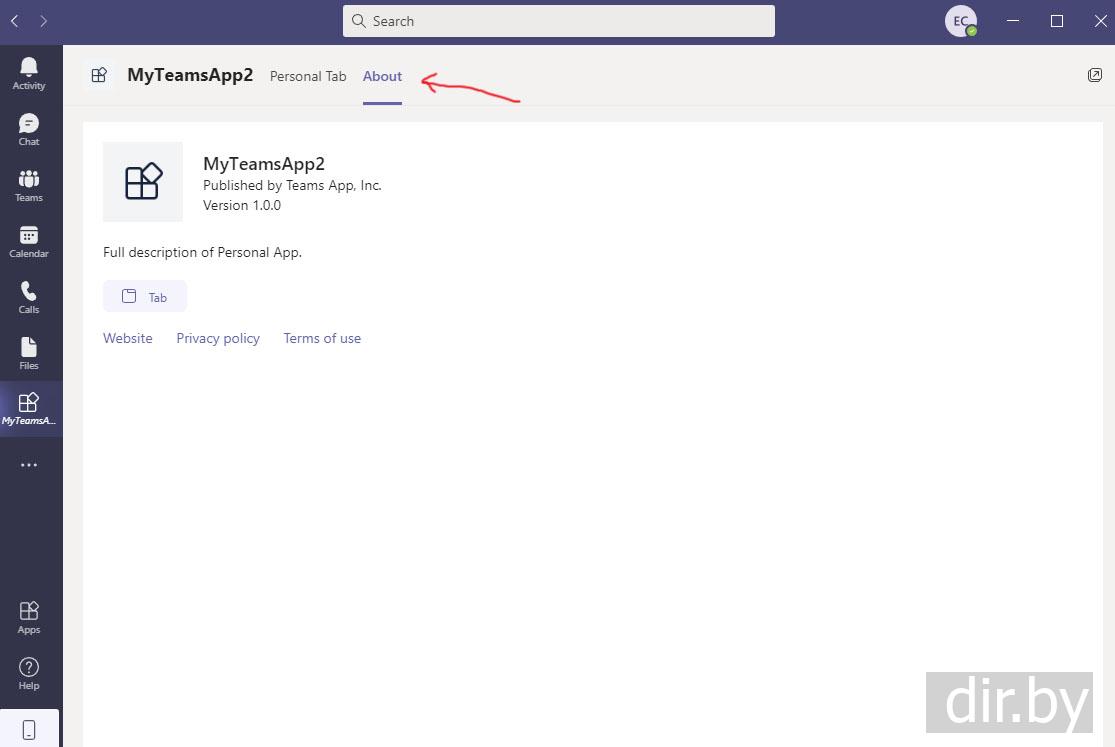The height and width of the screenshot is (747, 1115).
Task: Open the Calendar
Action: click(29, 242)
